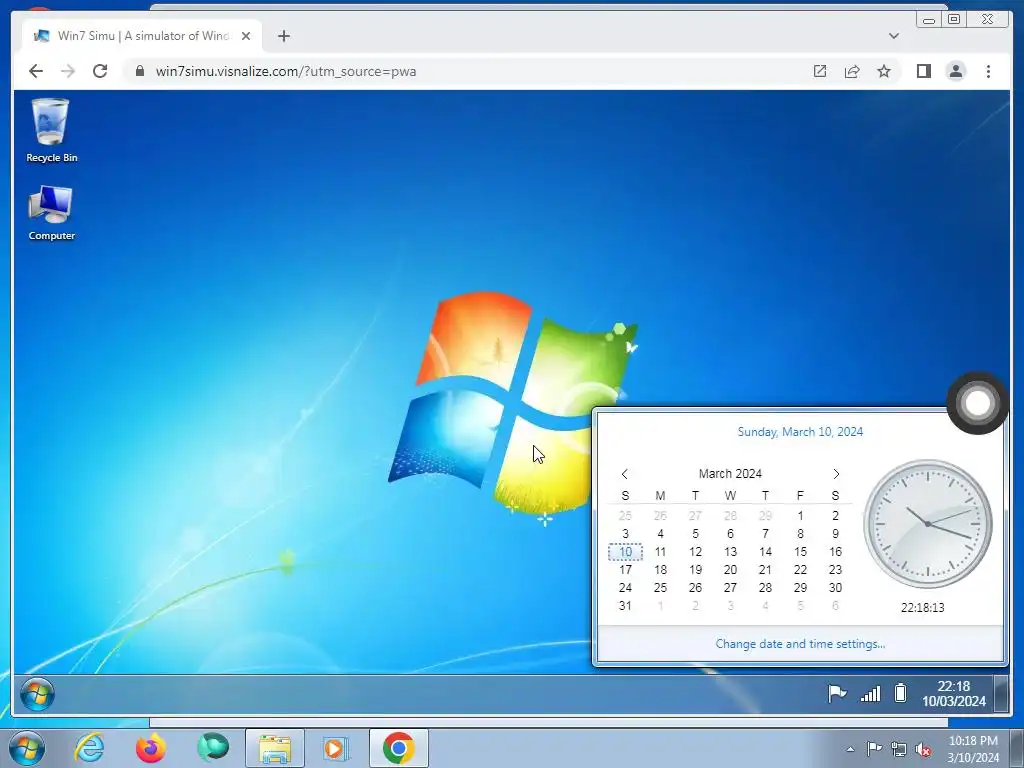Select March 1 in the calendar
Screen dimensions: 1024x768
[x=800, y=516]
